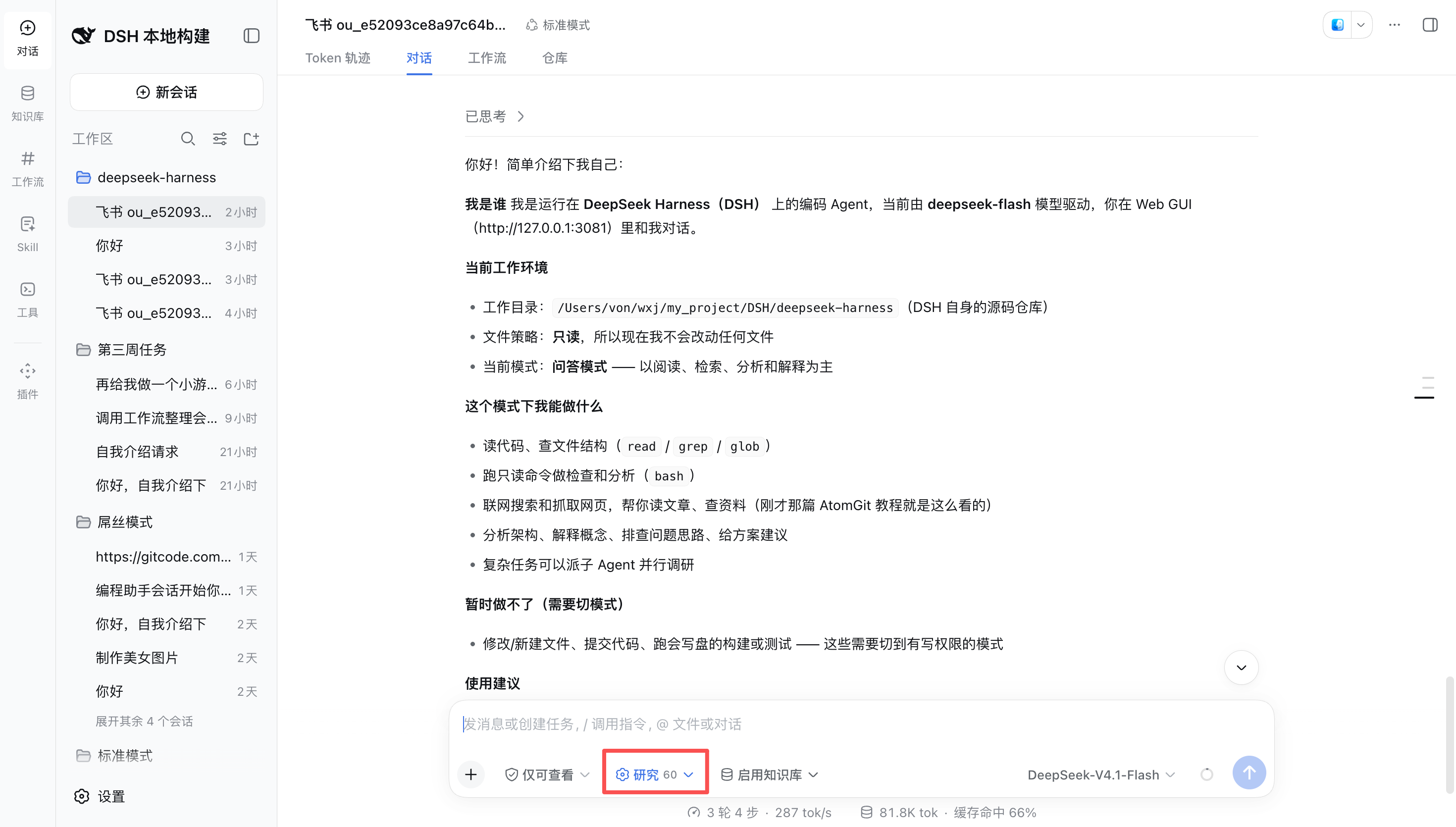1456x827 pixels.
Task: Open the DeepSeek-V4.1-Flash model selector
Action: (x=1101, y=775)
